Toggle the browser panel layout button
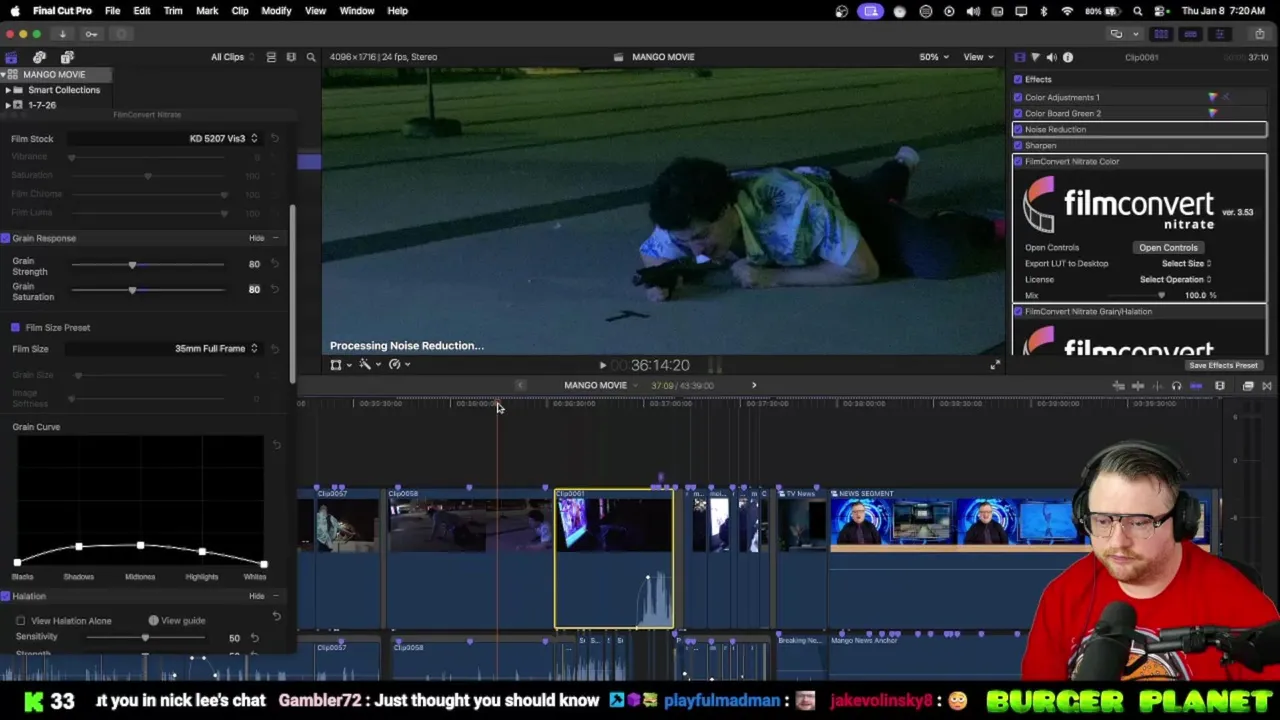Image resolution: width=1280 pixels, height=720 pixels. (1161, 34)
